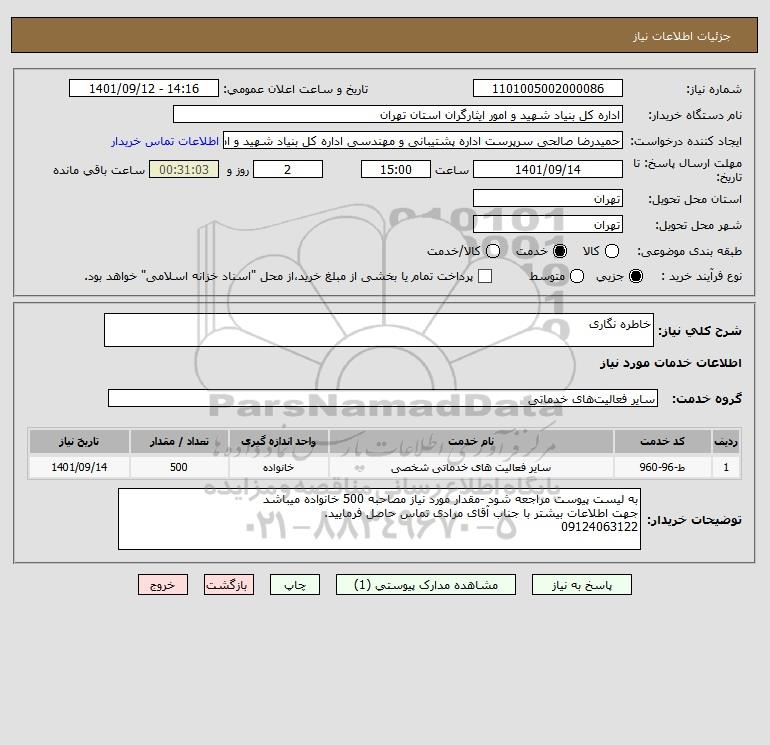Click delivery province field تهران
The height and width of the screenshot is (745, 770).
point(548,198)
